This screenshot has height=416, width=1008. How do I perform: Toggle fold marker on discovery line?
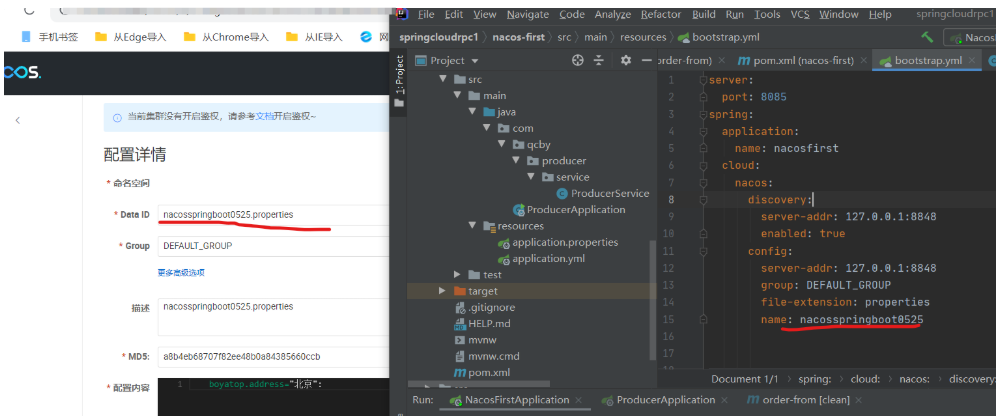tap(703, 200)
